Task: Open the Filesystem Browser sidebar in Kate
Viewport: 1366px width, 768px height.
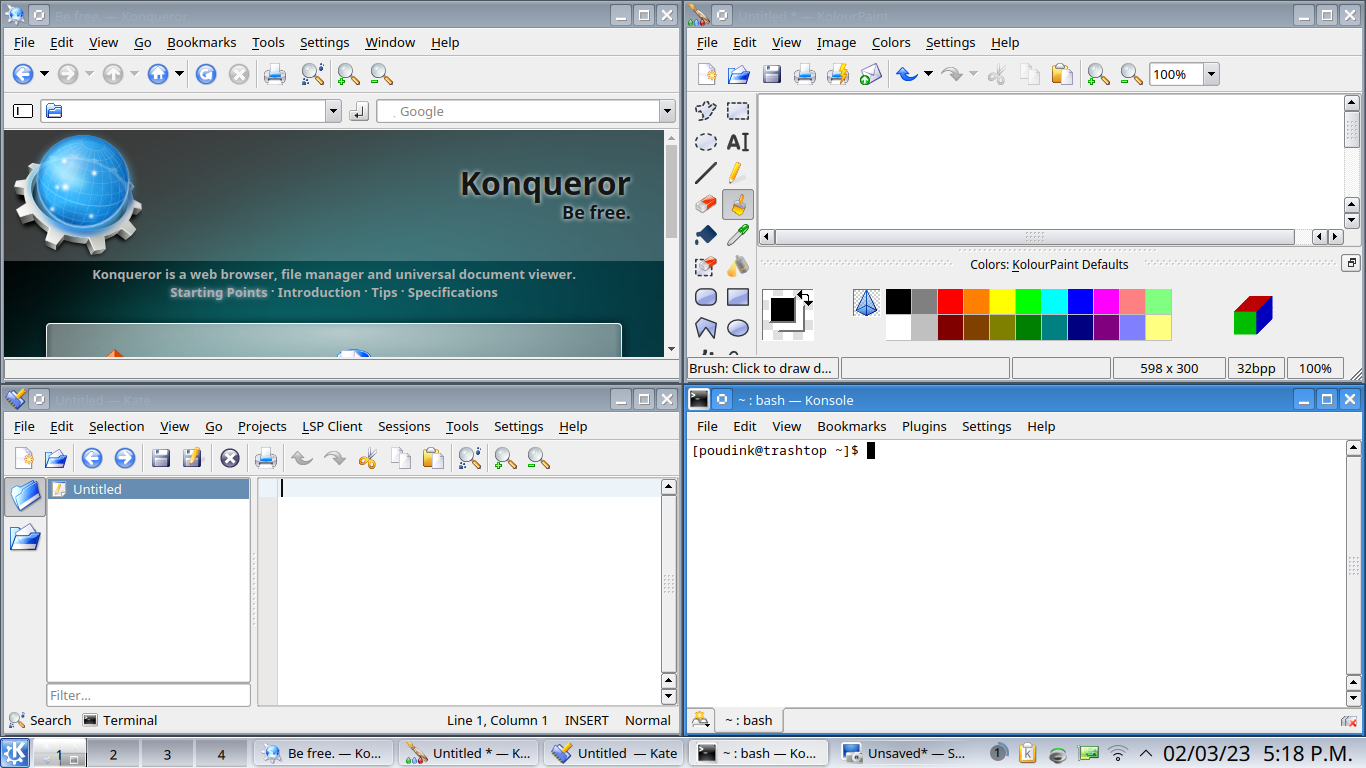Action: coord(25,539)
